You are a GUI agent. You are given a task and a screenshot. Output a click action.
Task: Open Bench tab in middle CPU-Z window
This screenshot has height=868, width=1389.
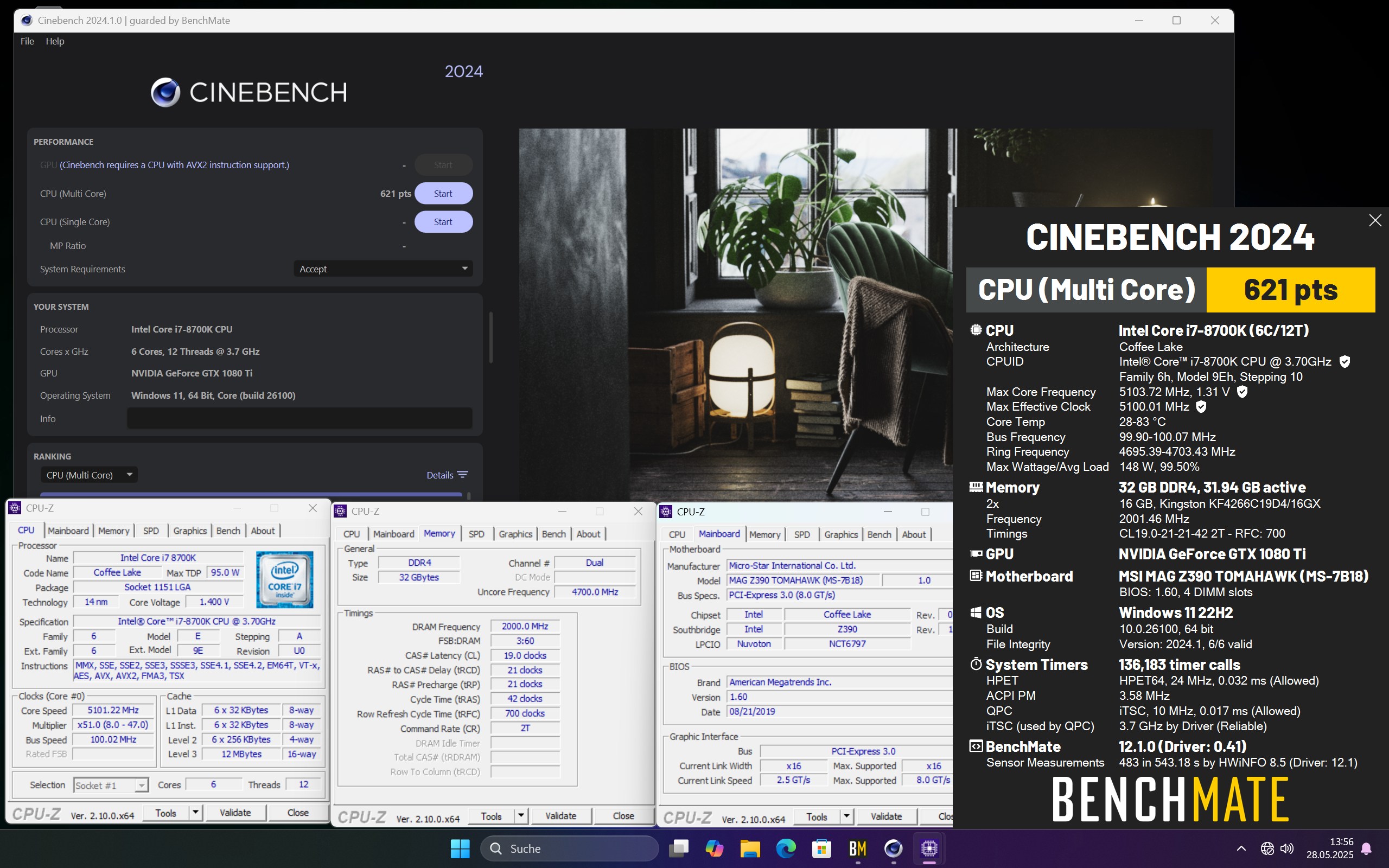[x=553, y=534]
